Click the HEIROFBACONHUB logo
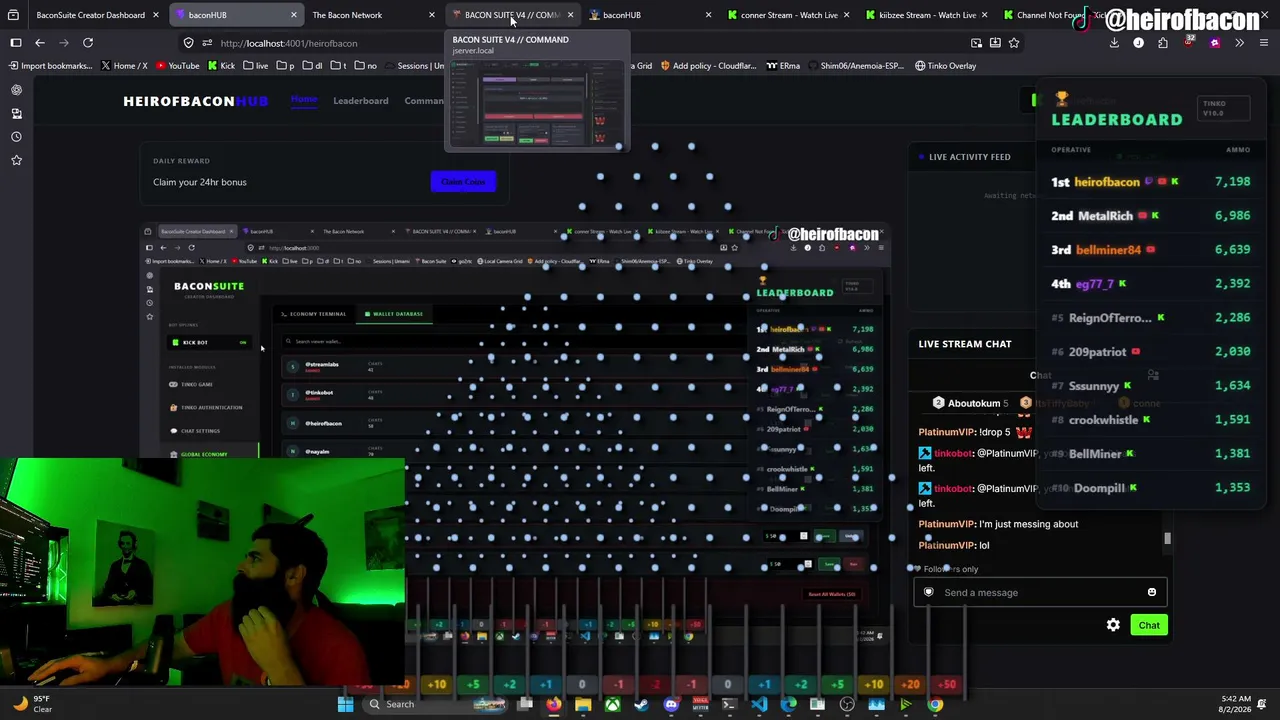This screenshot has width=1280, height=720. click(x=196, y=101)
